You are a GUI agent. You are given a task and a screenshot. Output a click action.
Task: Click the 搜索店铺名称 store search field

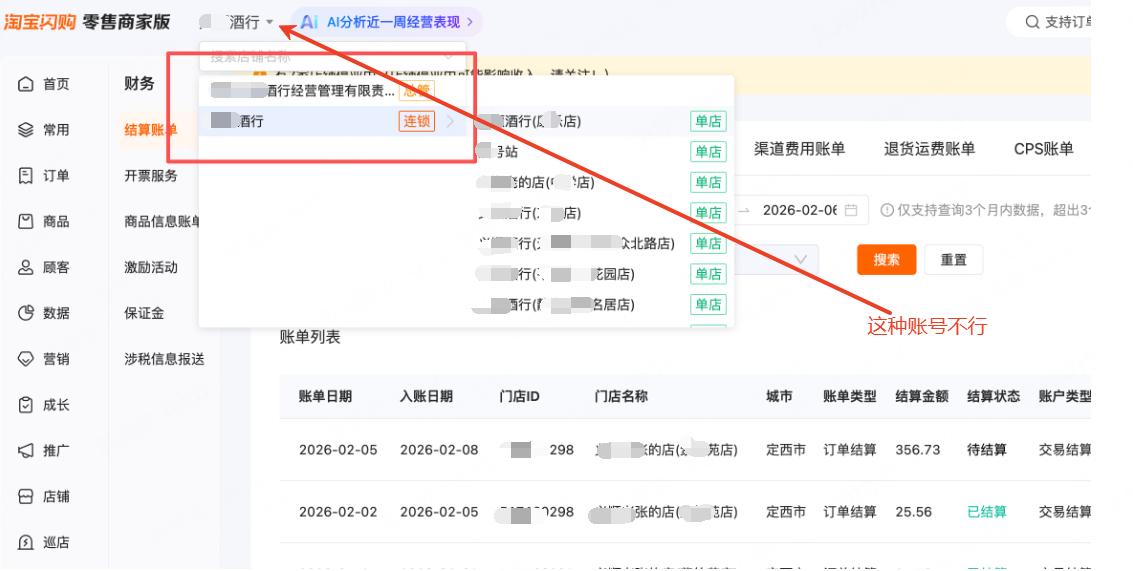click(x=332, y=56)
